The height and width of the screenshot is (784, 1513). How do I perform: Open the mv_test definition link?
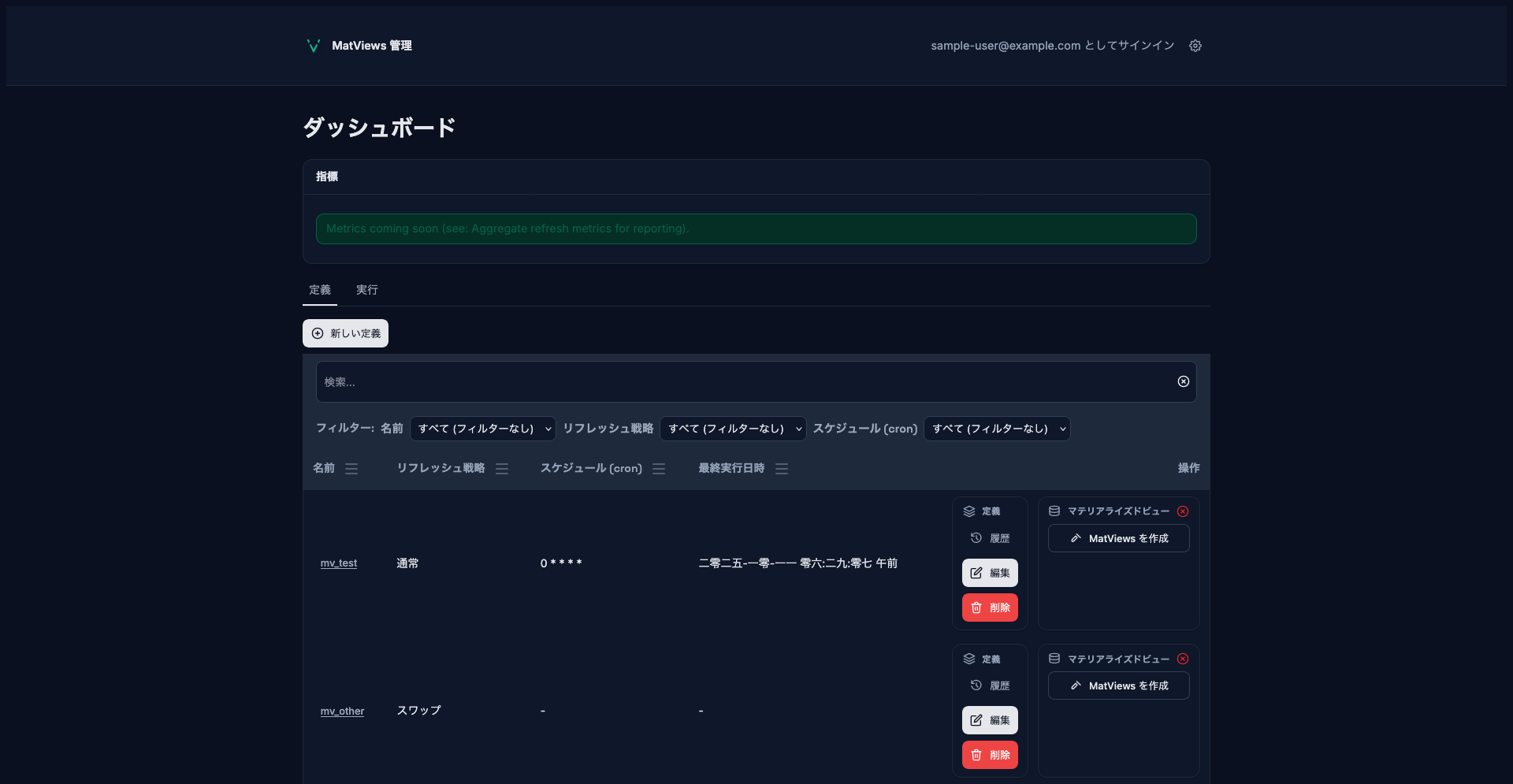tap(339, 563)
